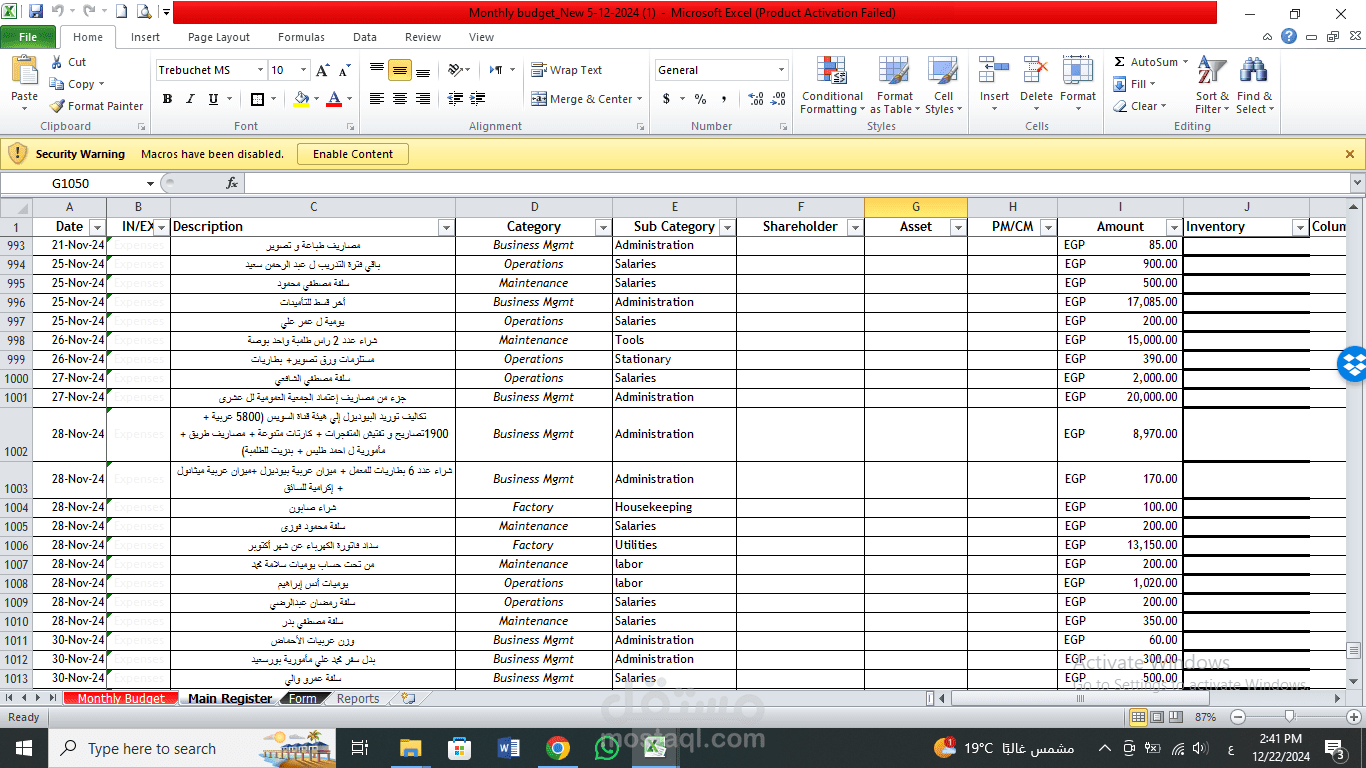The width and height of the screenshot is (1366, 768).
Task: Switch to Page Layout view in status bar
Action: (x=1159, y=717)
